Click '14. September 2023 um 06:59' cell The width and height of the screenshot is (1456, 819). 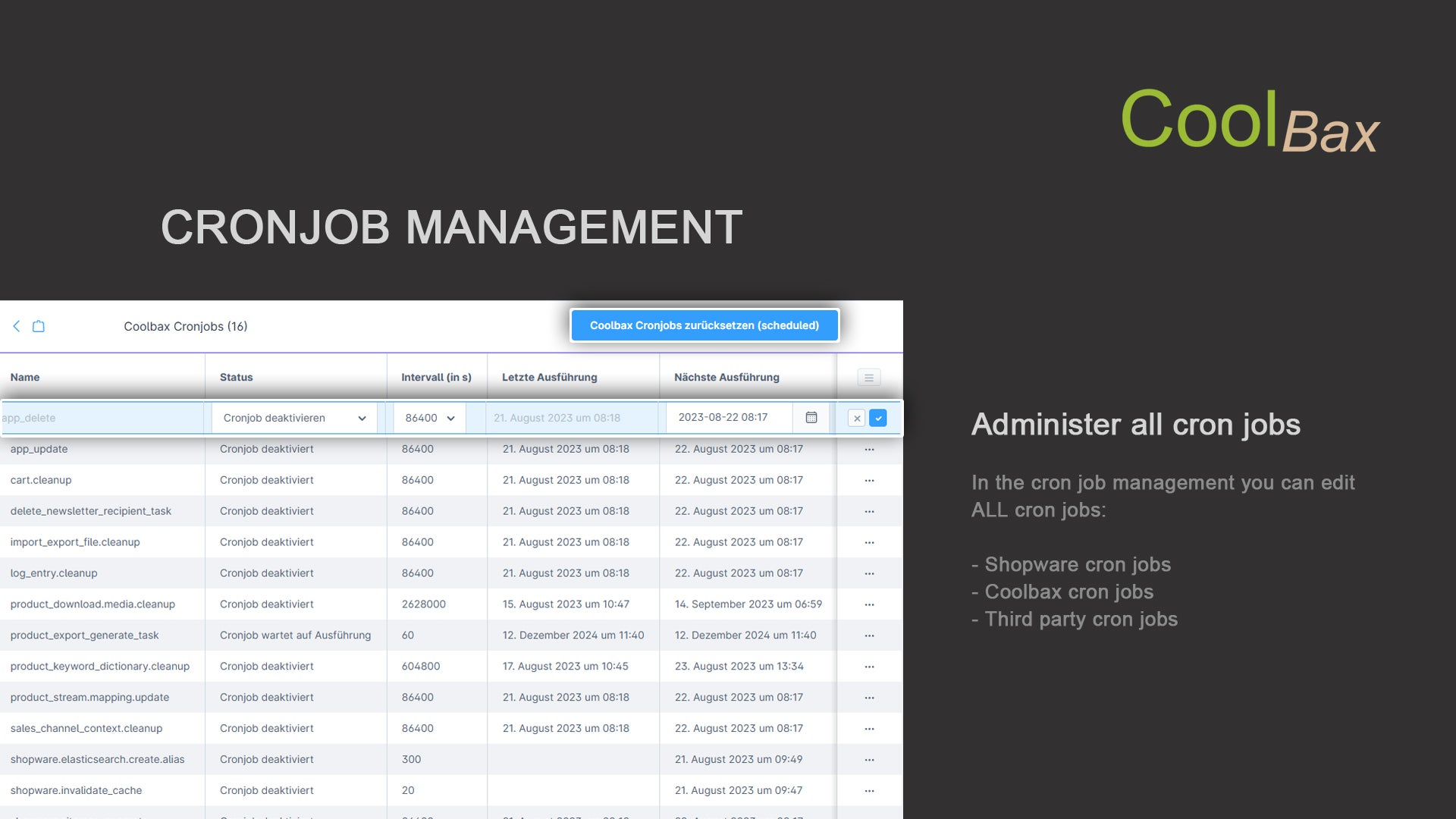[748, 604]
